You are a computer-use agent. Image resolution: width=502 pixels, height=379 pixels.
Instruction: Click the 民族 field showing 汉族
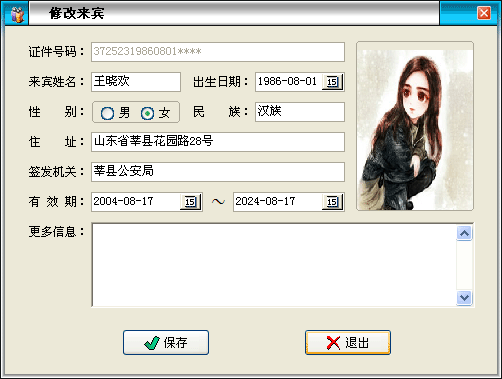pos(300,112)
